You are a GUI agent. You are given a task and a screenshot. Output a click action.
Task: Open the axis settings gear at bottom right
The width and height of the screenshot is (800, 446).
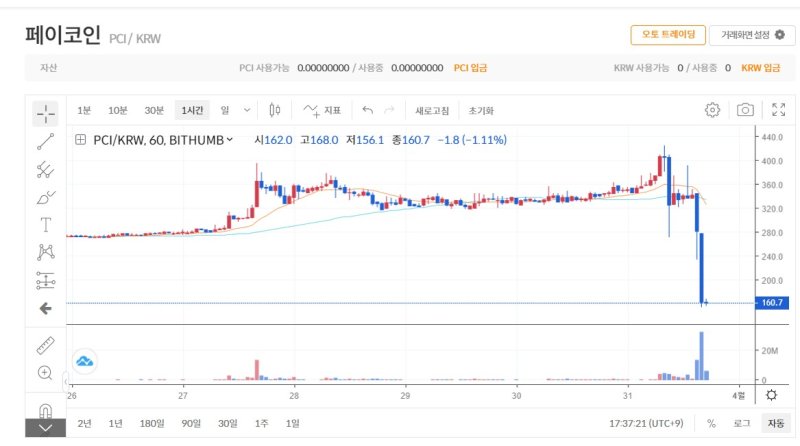tap(771, 395)
